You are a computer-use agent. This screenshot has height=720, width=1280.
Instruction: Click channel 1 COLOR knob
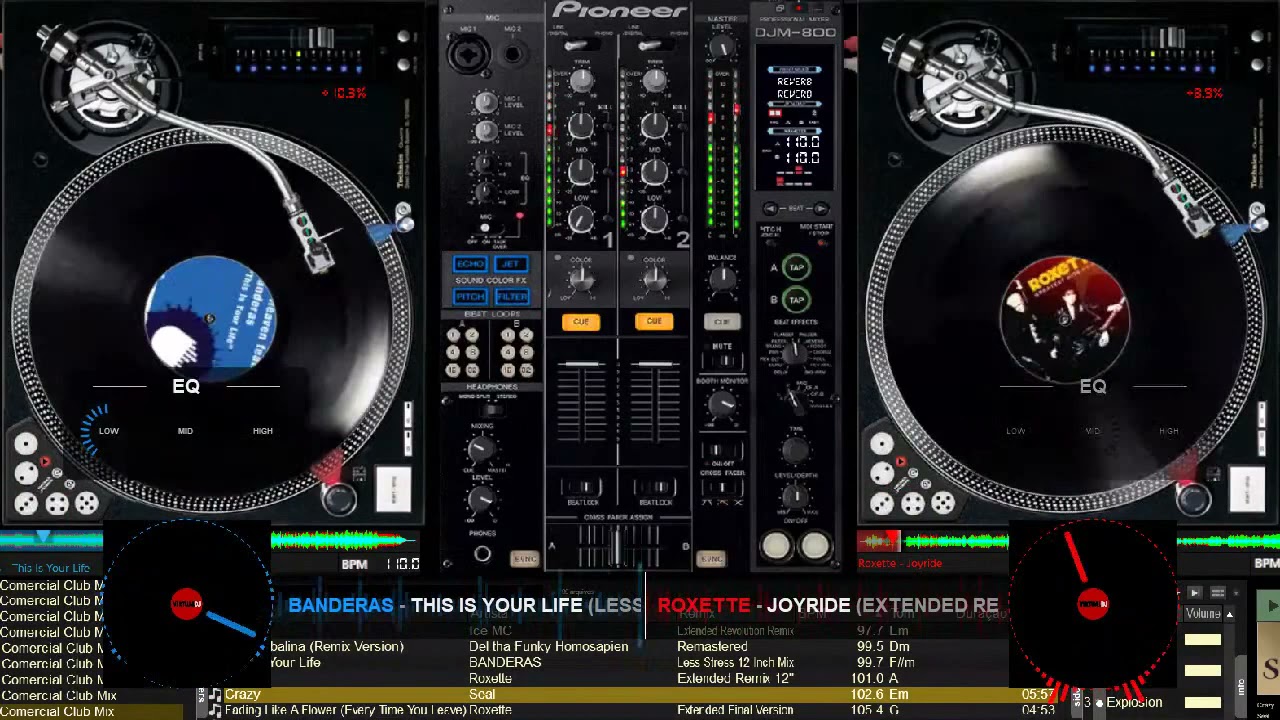pos(581,282)
